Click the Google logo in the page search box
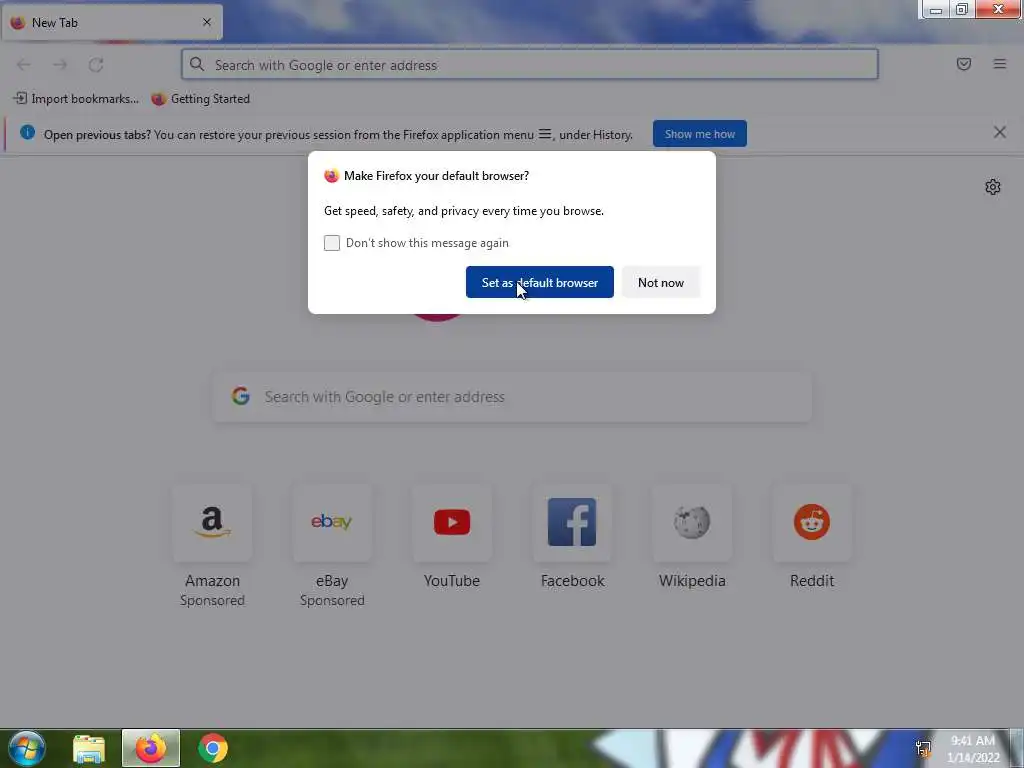Viewport: 1024px width, 768px height. [240, 396]
